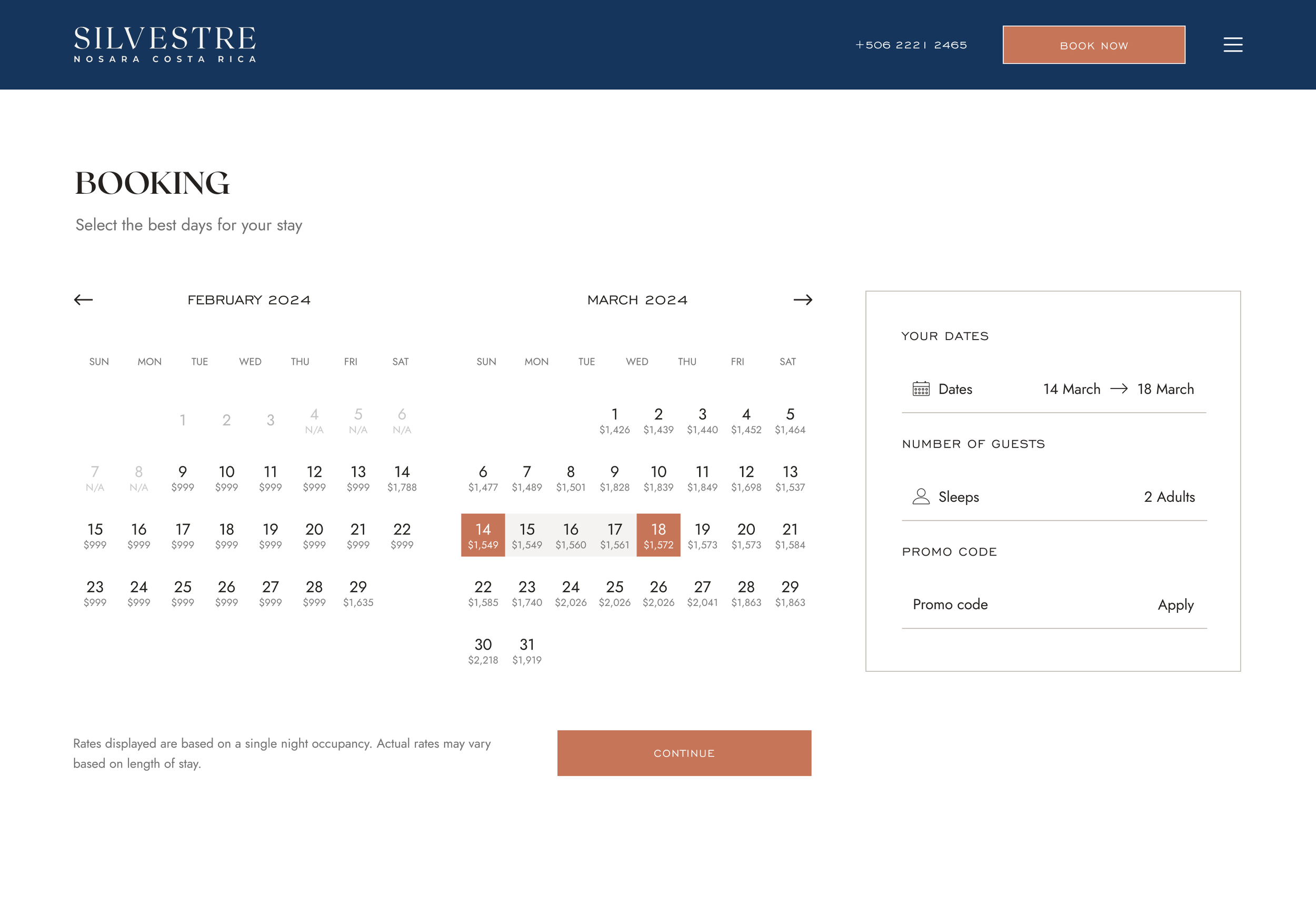
Task: Go to next month with right arrow
Action: tap(803, 300)
